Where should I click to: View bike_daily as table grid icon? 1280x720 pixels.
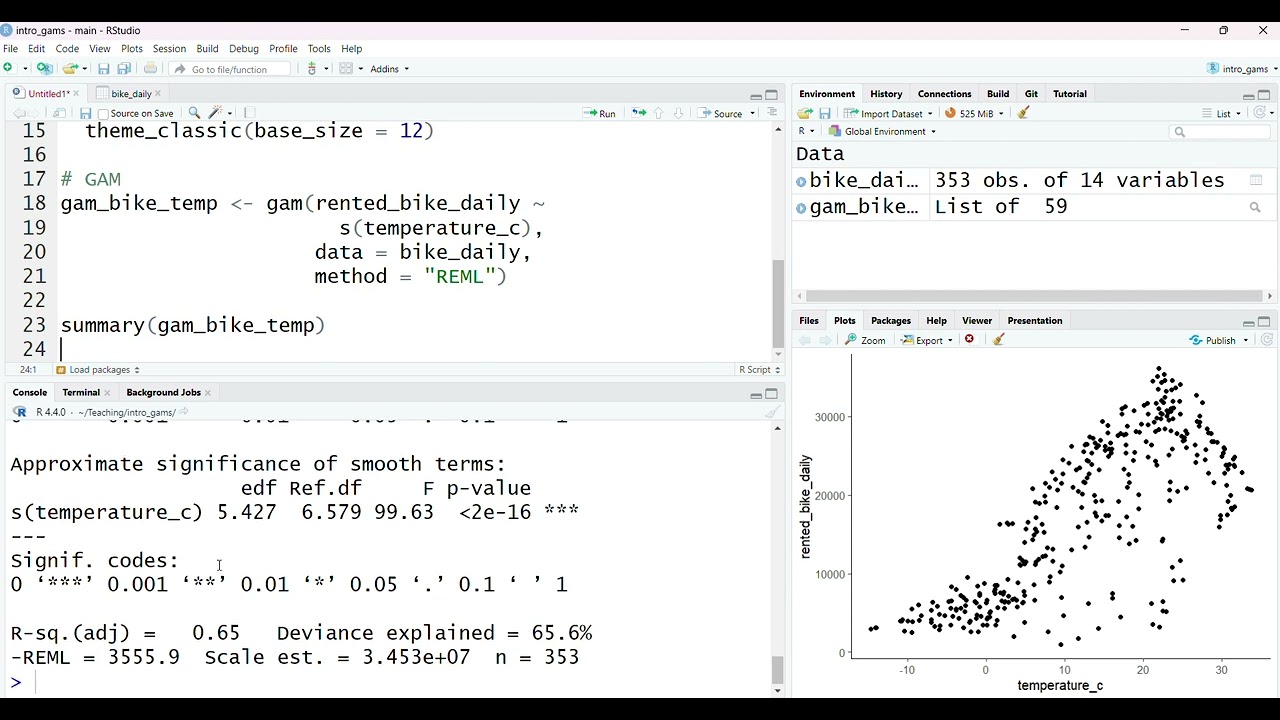(x=1256, y=181)
